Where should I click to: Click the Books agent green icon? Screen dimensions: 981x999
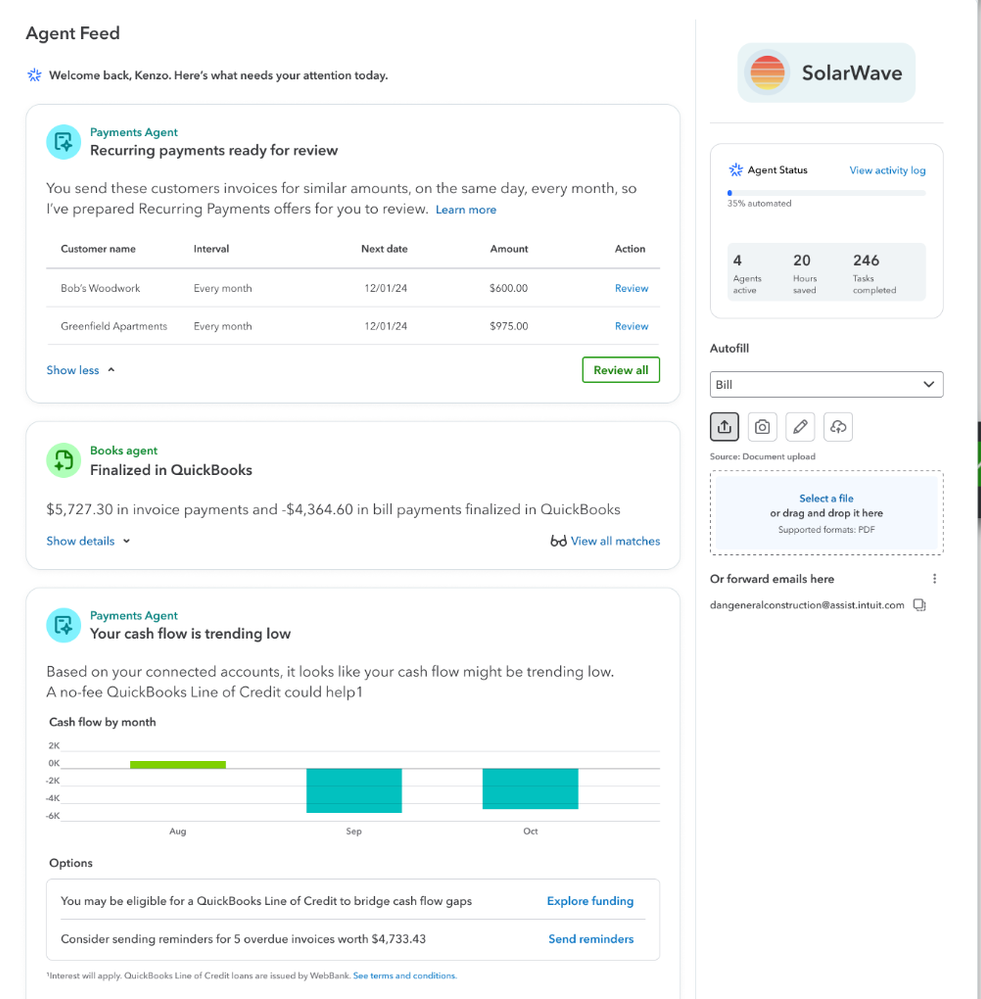(x=63, y=460)
